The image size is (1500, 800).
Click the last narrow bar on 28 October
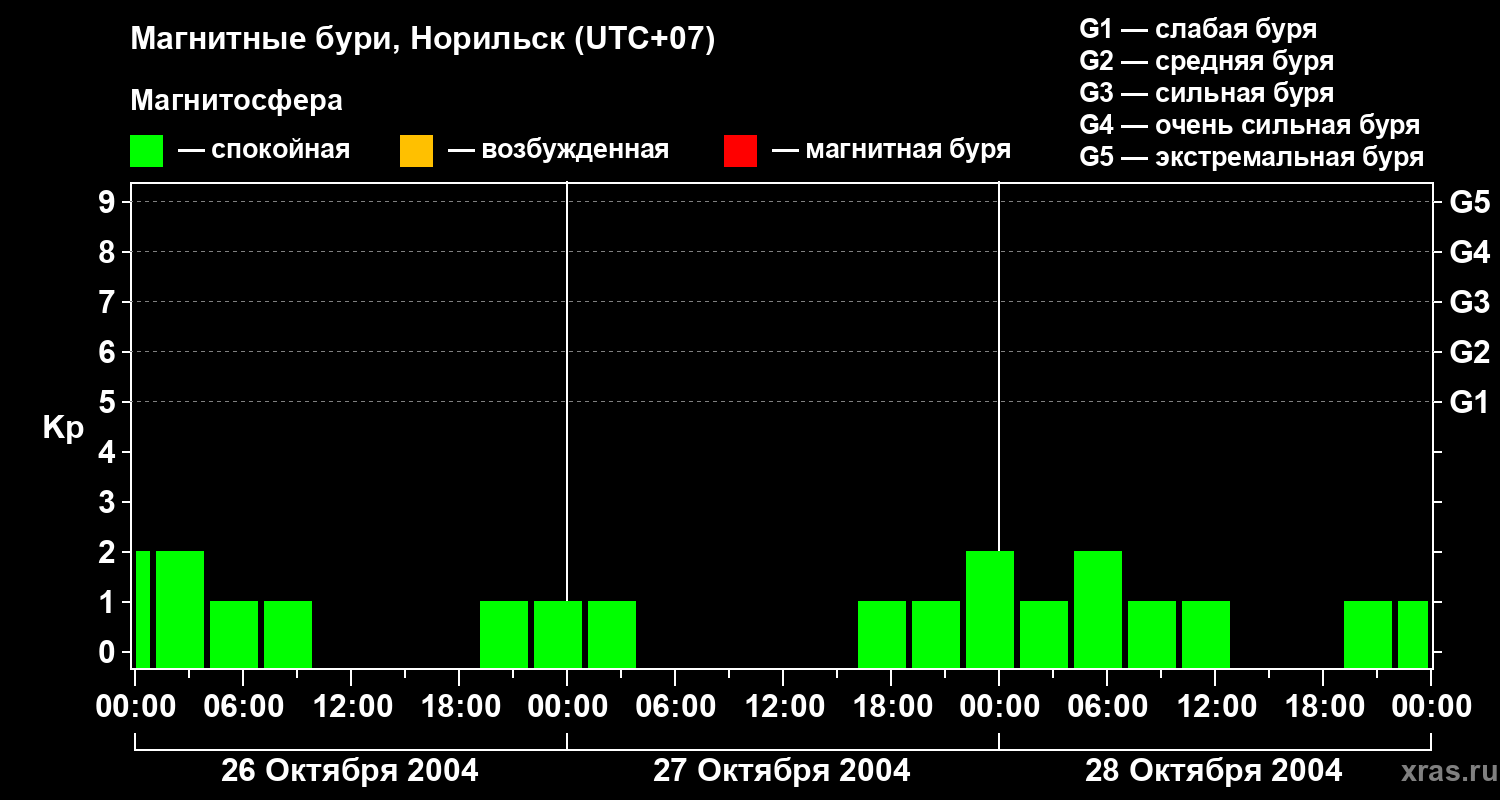coord(1412,634)
